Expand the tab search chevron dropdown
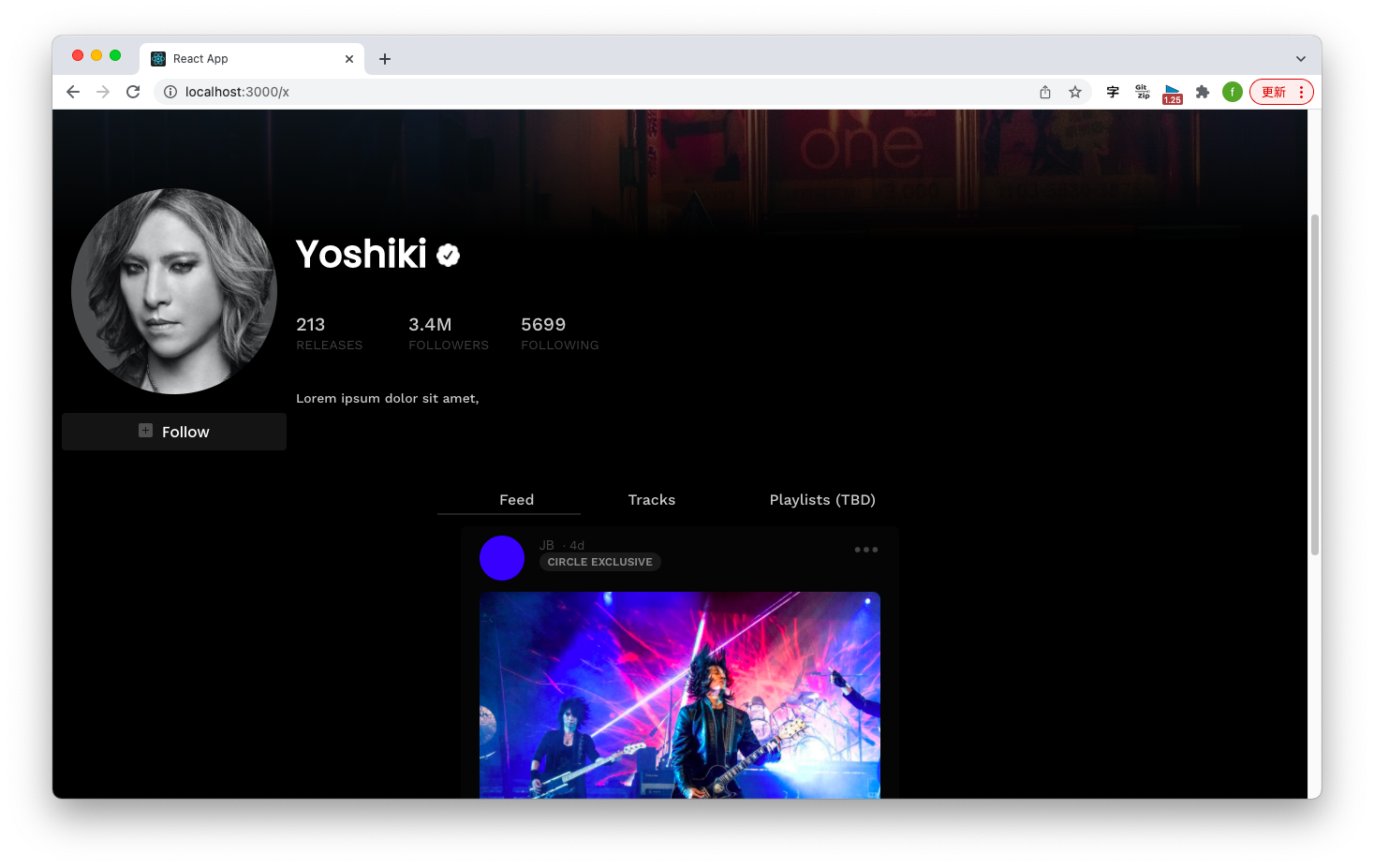 [1300, 59]
